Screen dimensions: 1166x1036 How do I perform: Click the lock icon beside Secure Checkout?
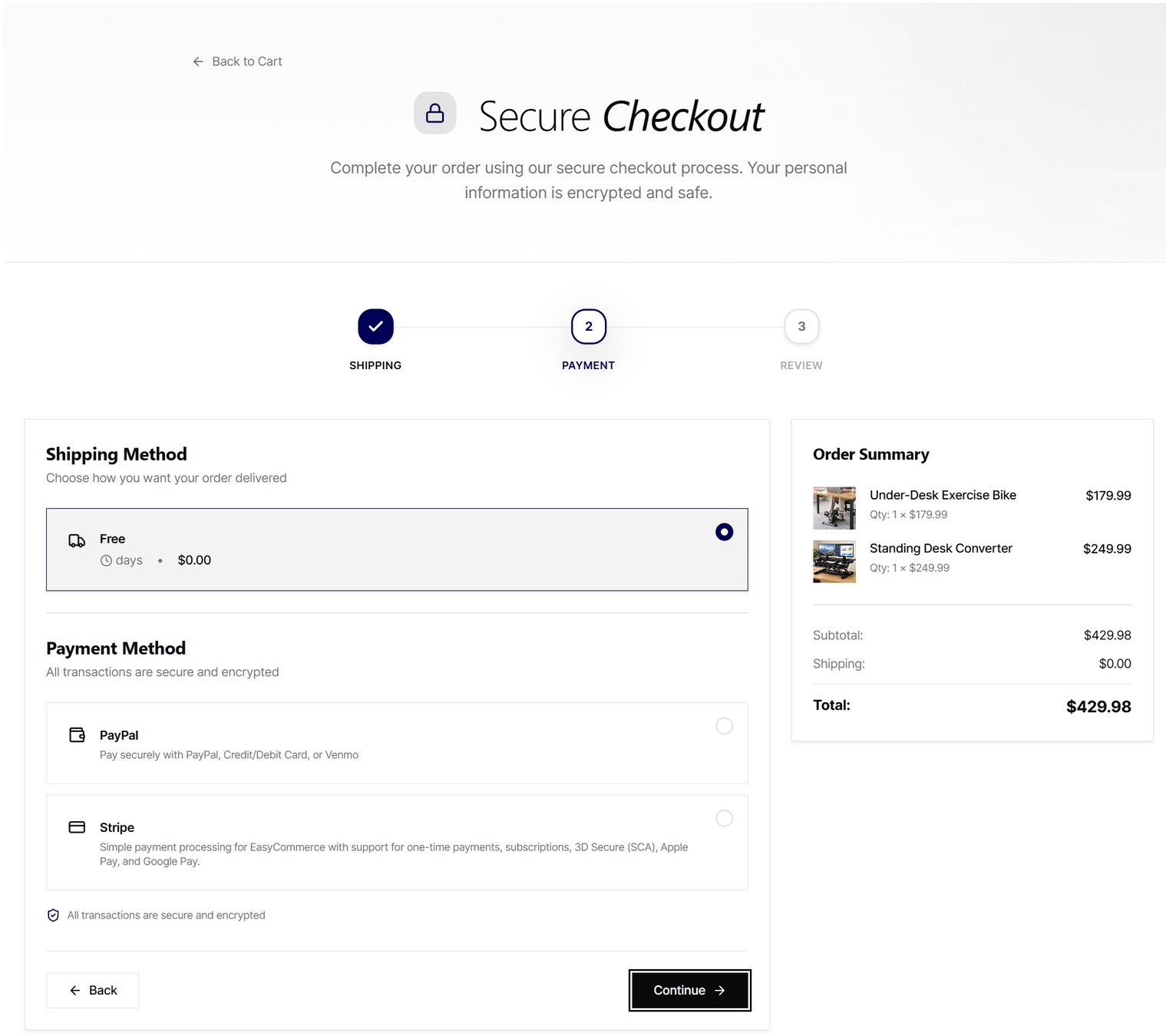click(434, 114)
